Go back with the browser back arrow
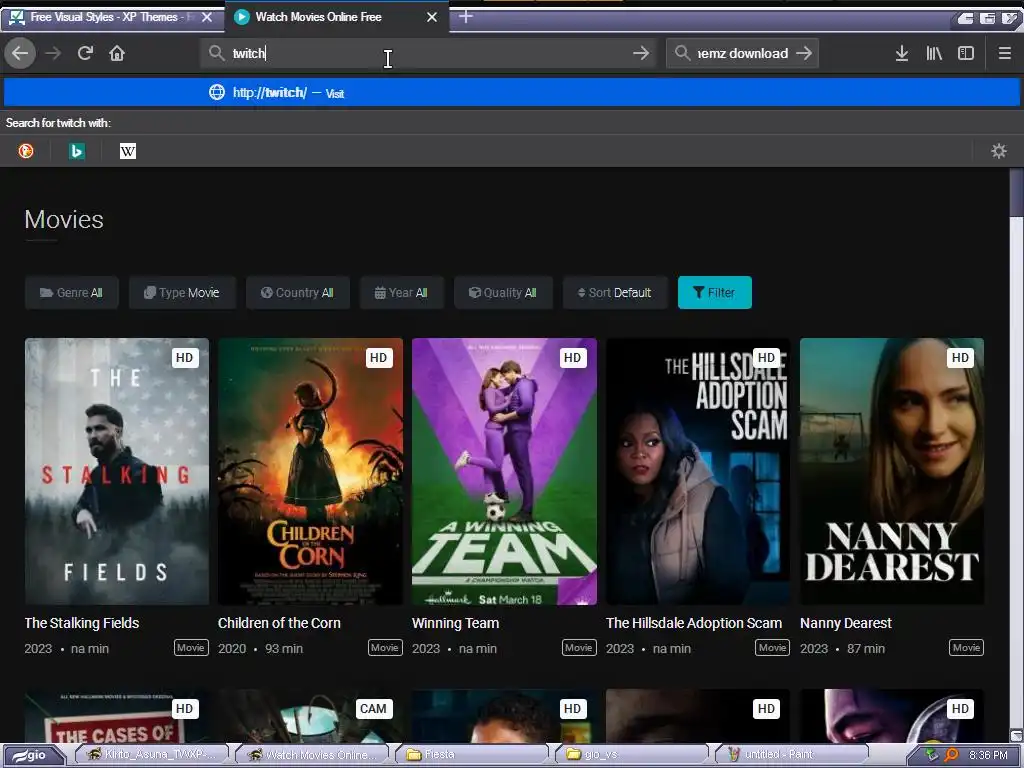1024x768 pixels. tap(20, 53)
